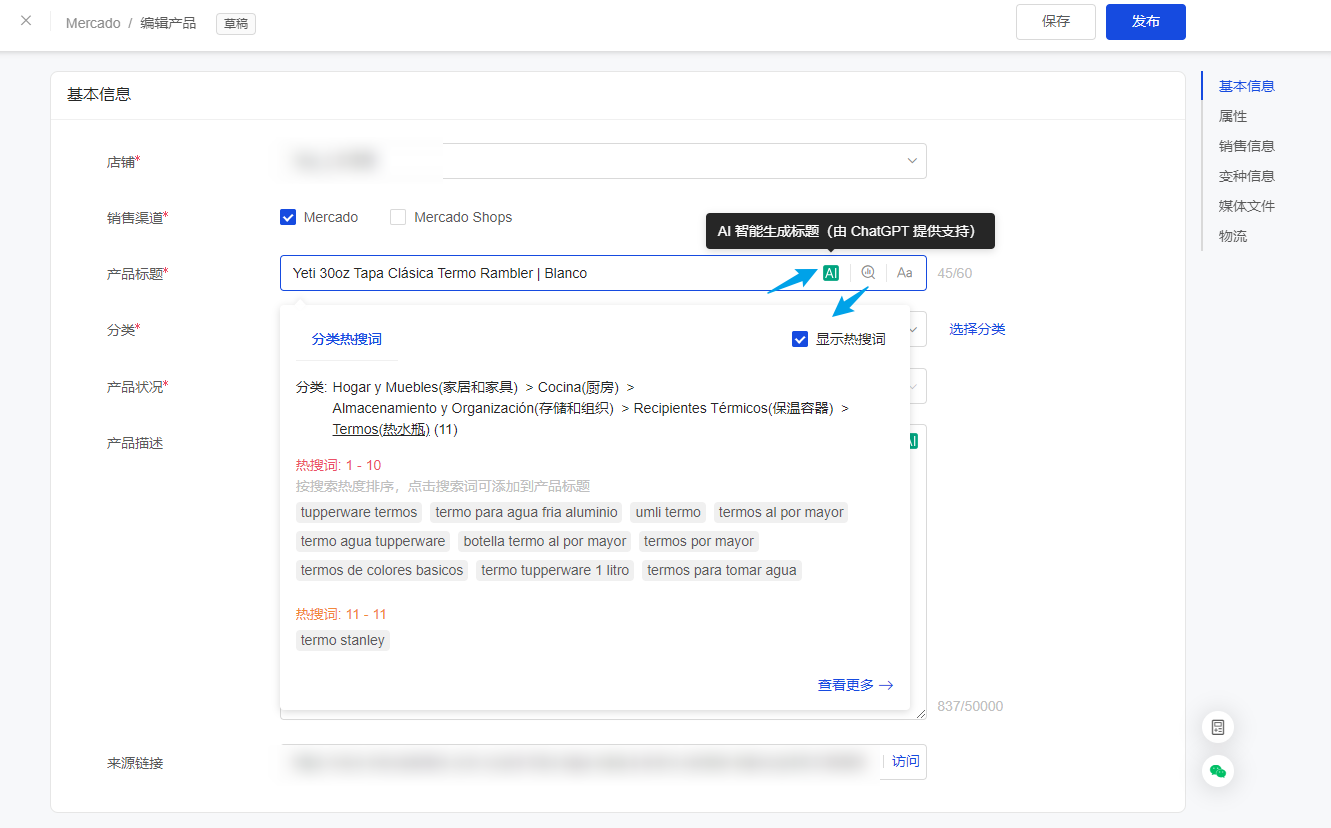
Task: Add keyword 'termo tupperware 1 litro'
Action: coord(555,570)
